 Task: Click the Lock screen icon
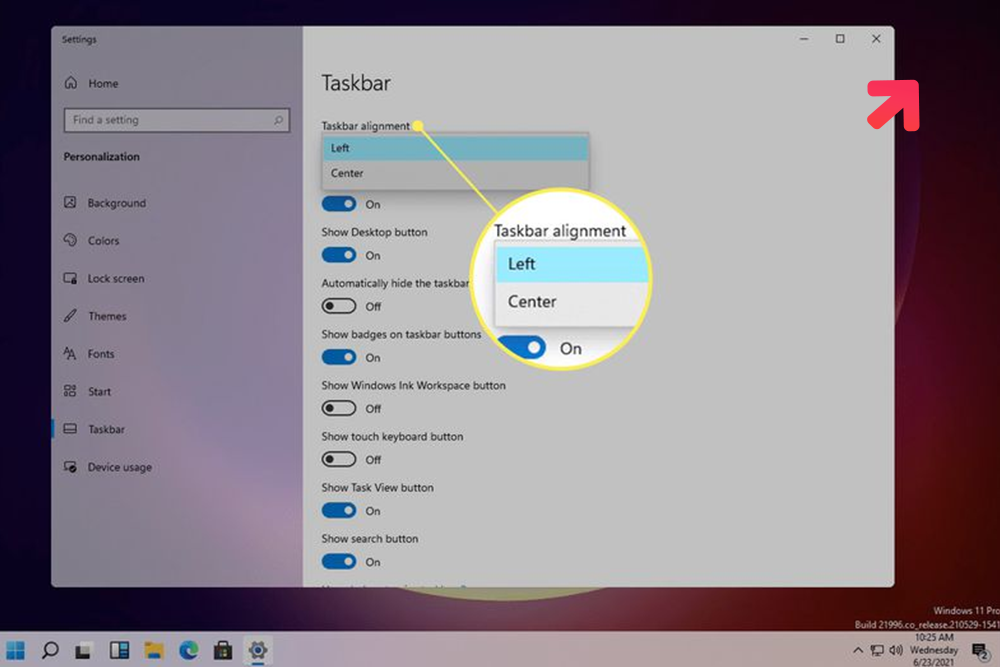70,278
